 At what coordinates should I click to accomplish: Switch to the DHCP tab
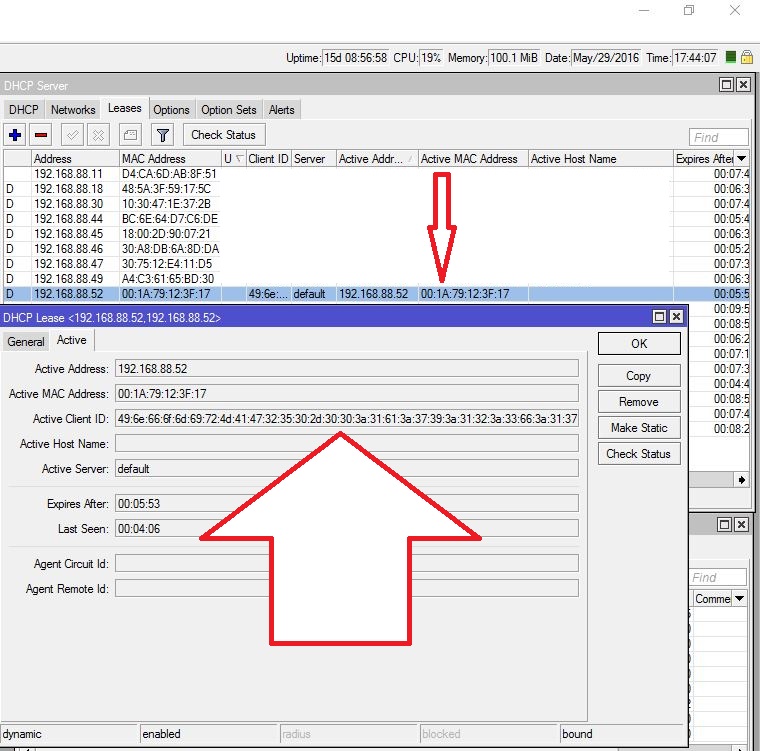24,110
